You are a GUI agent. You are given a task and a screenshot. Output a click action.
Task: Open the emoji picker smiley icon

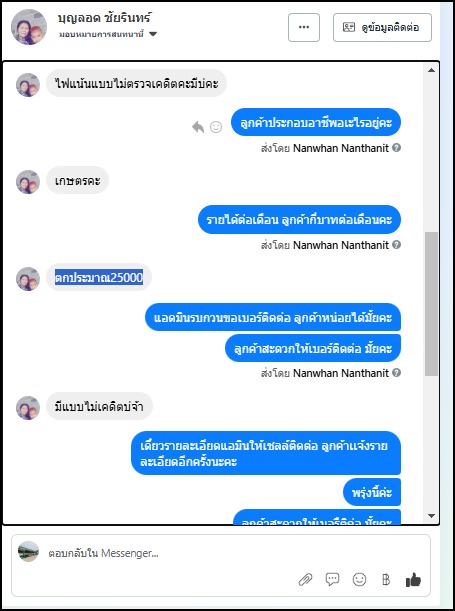tap(359, 579)
